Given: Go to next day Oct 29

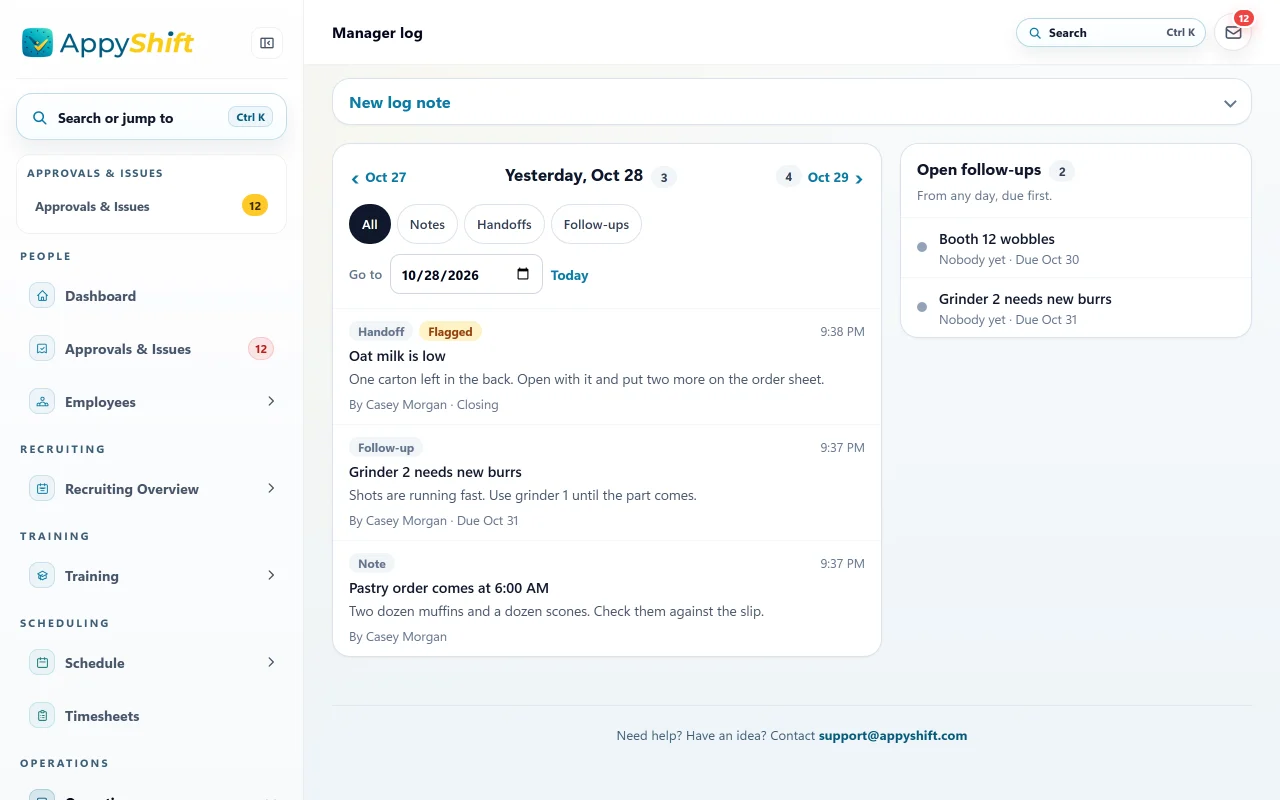Looking at the screenshot, I should [836, 177].
